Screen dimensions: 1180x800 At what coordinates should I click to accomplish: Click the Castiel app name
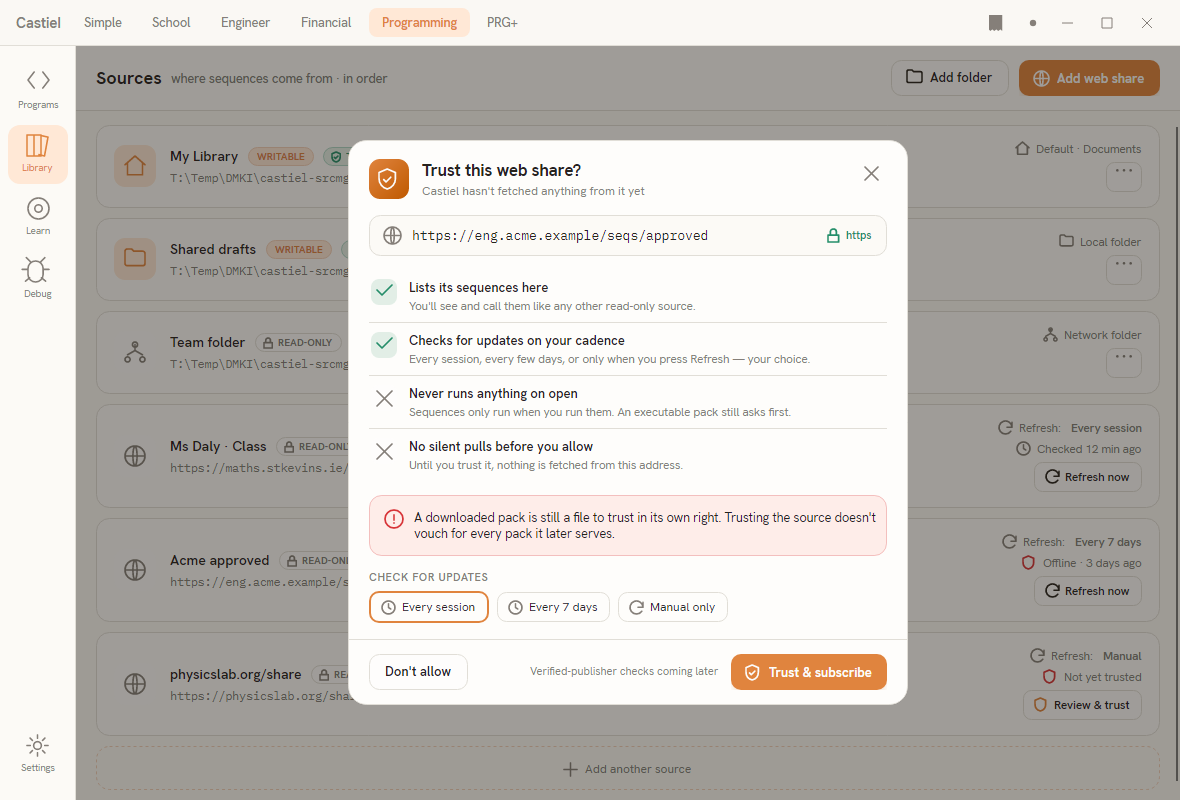pyautogui.click(x=38, y=23)
